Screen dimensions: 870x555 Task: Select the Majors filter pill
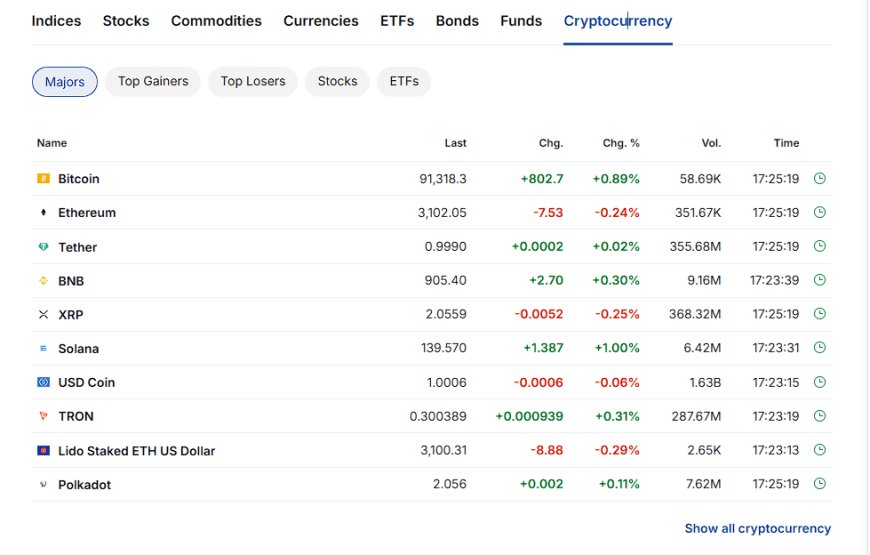[x=65, y=82]
